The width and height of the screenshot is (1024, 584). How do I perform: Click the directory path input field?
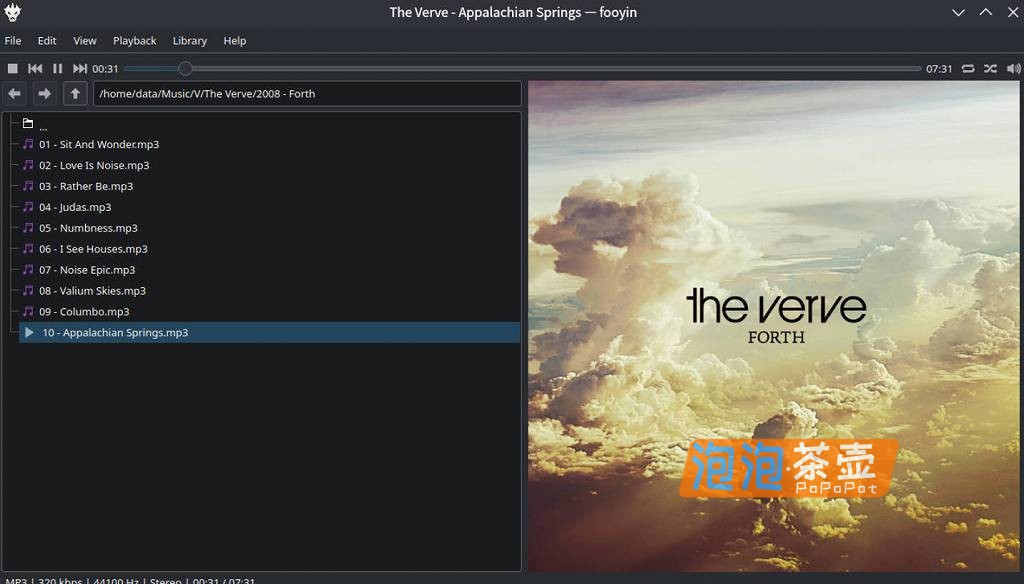[x=300, y=93]
